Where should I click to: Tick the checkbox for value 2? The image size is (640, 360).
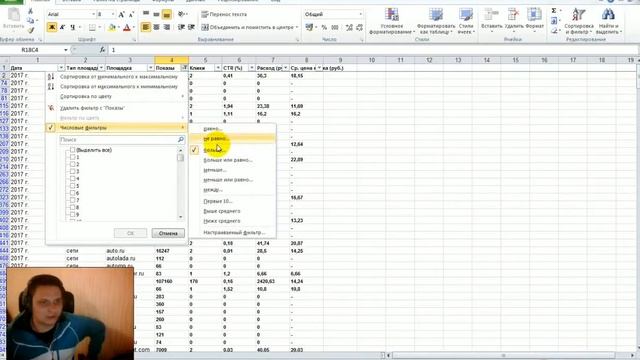[x=73, y=164]
